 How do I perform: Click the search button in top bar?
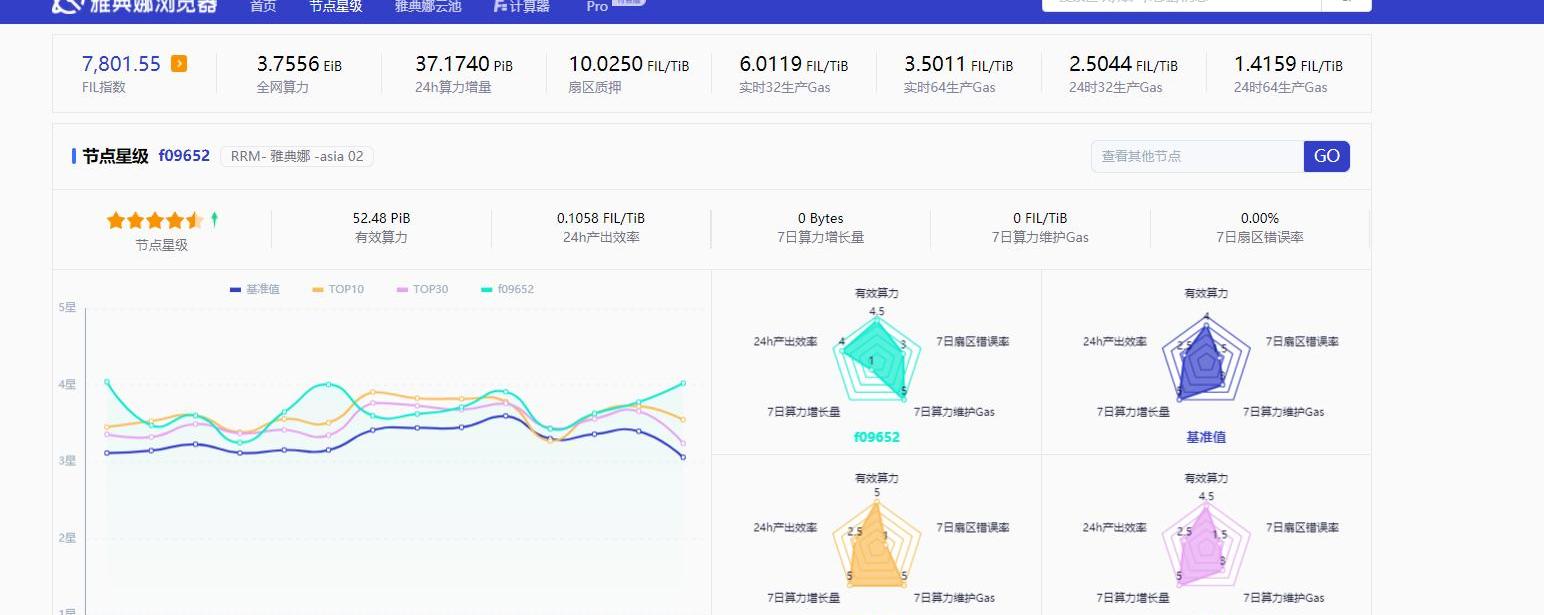1346,4
